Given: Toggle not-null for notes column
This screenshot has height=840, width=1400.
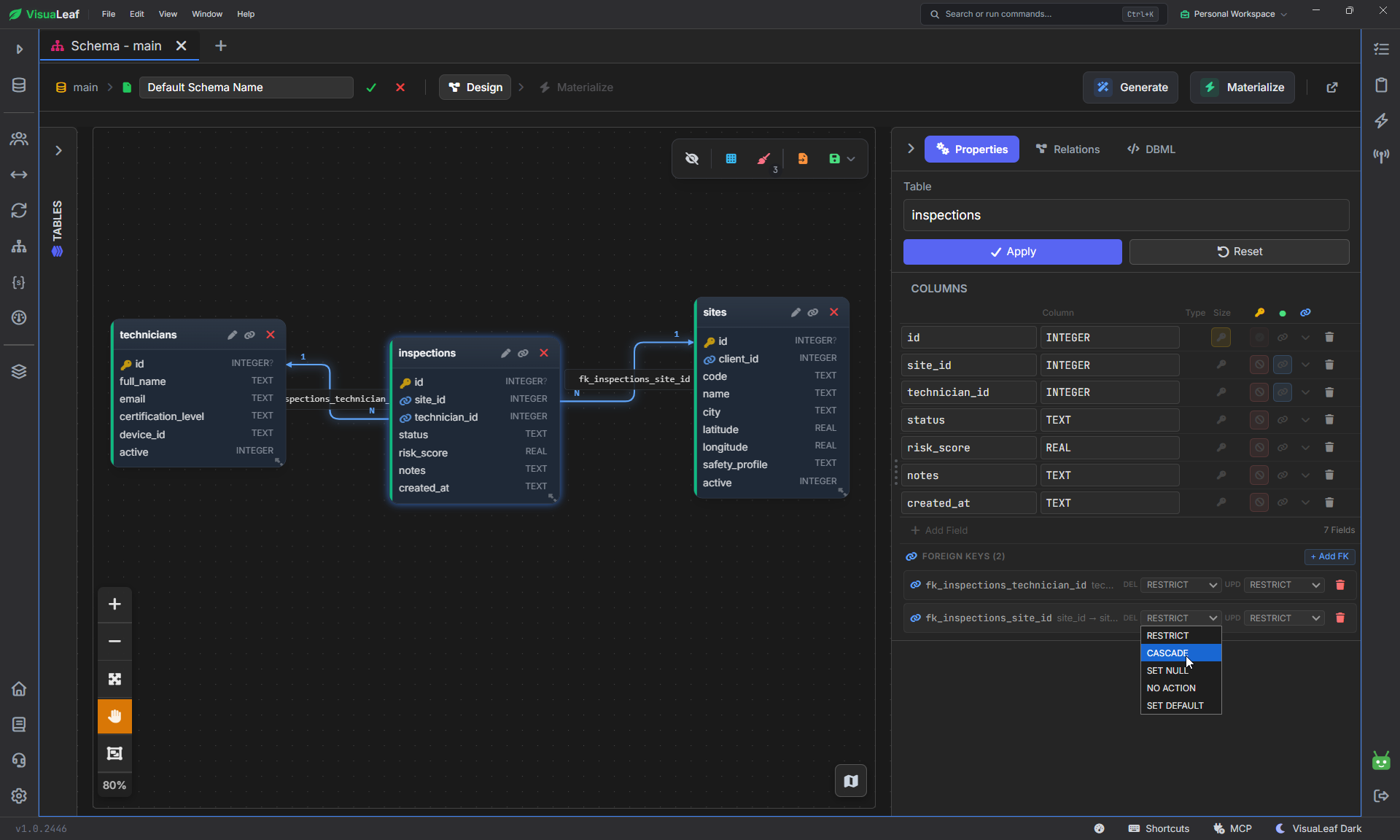Looking at the screenshot, I should (x=1259, y=475).
